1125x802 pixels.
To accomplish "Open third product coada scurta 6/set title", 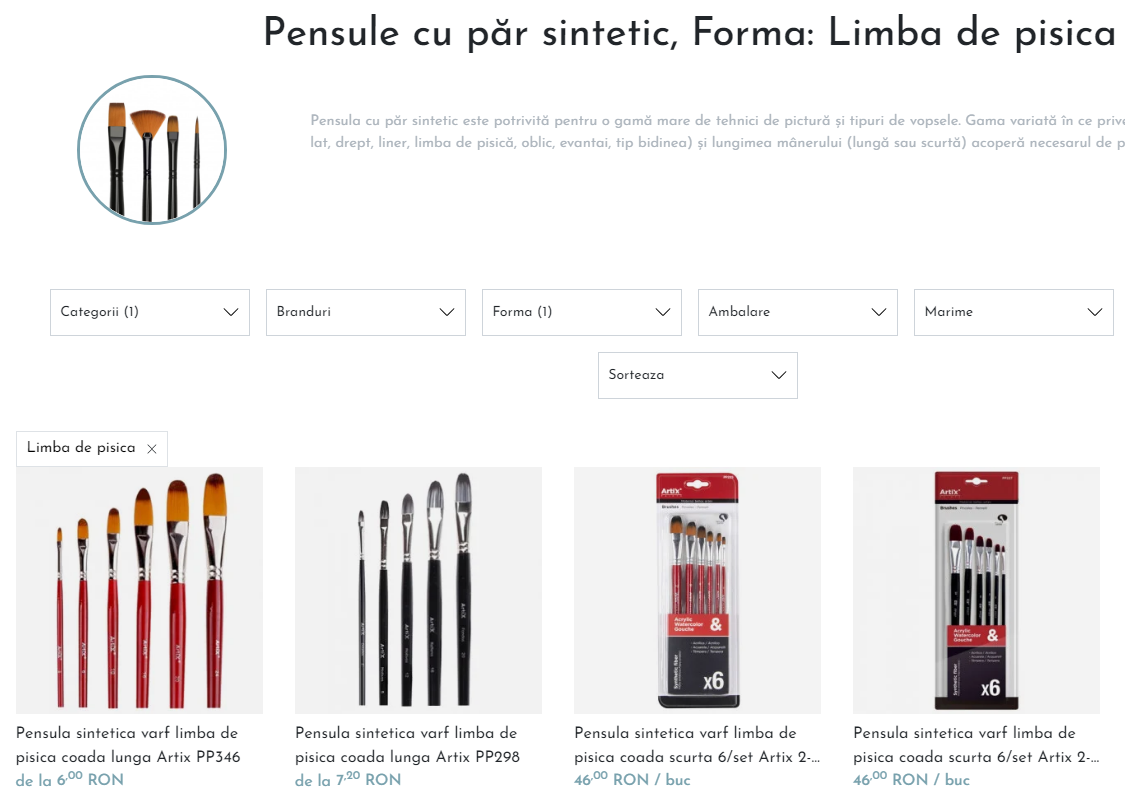I will pos(697,745).
